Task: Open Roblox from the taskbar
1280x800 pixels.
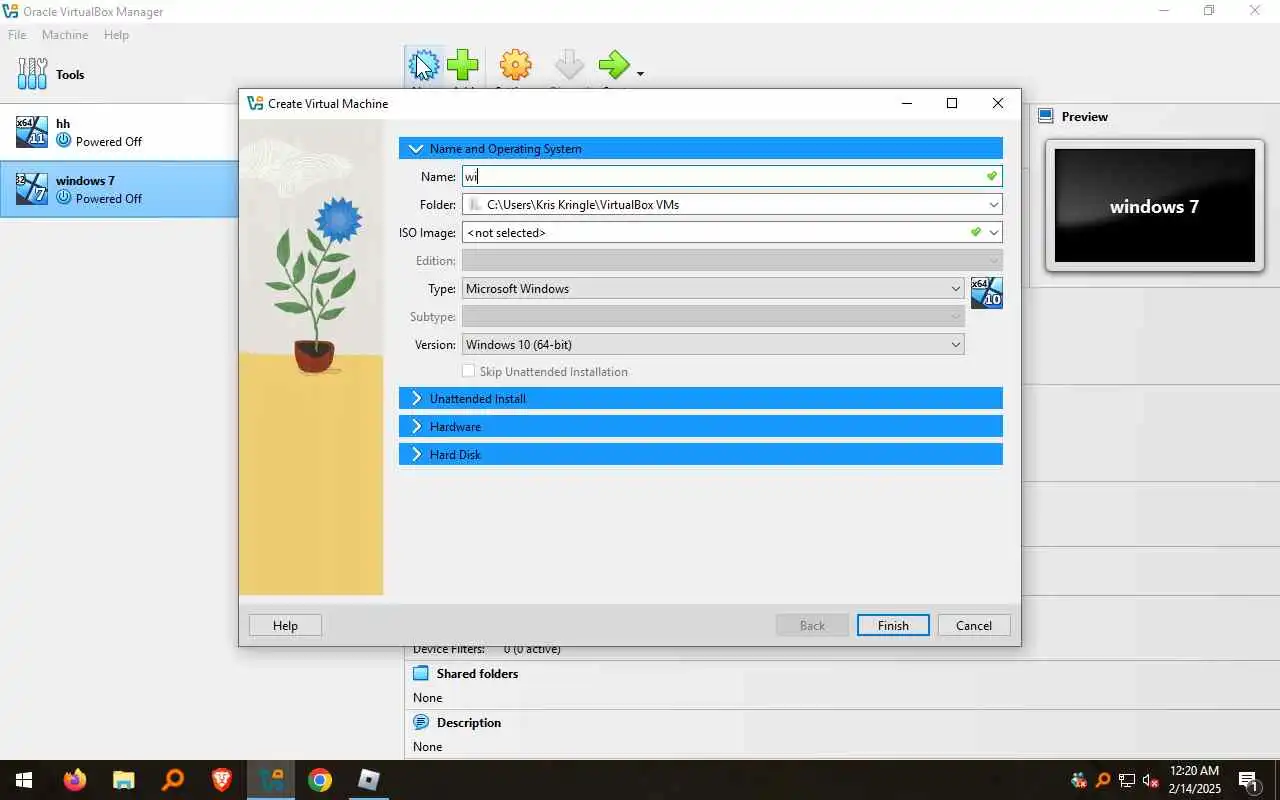Action: pyautogui.click(x=369, y=780)
